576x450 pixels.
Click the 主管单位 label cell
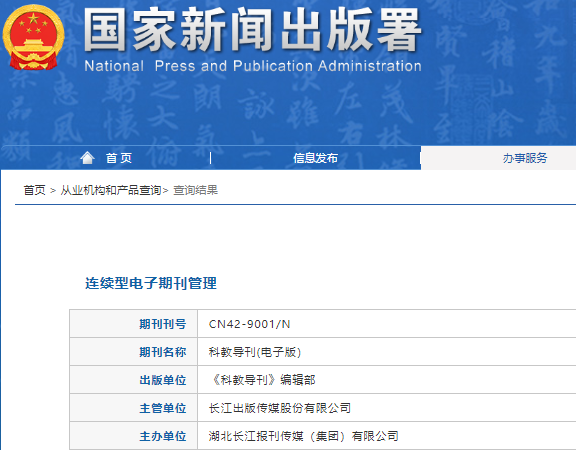coord(134,408)
